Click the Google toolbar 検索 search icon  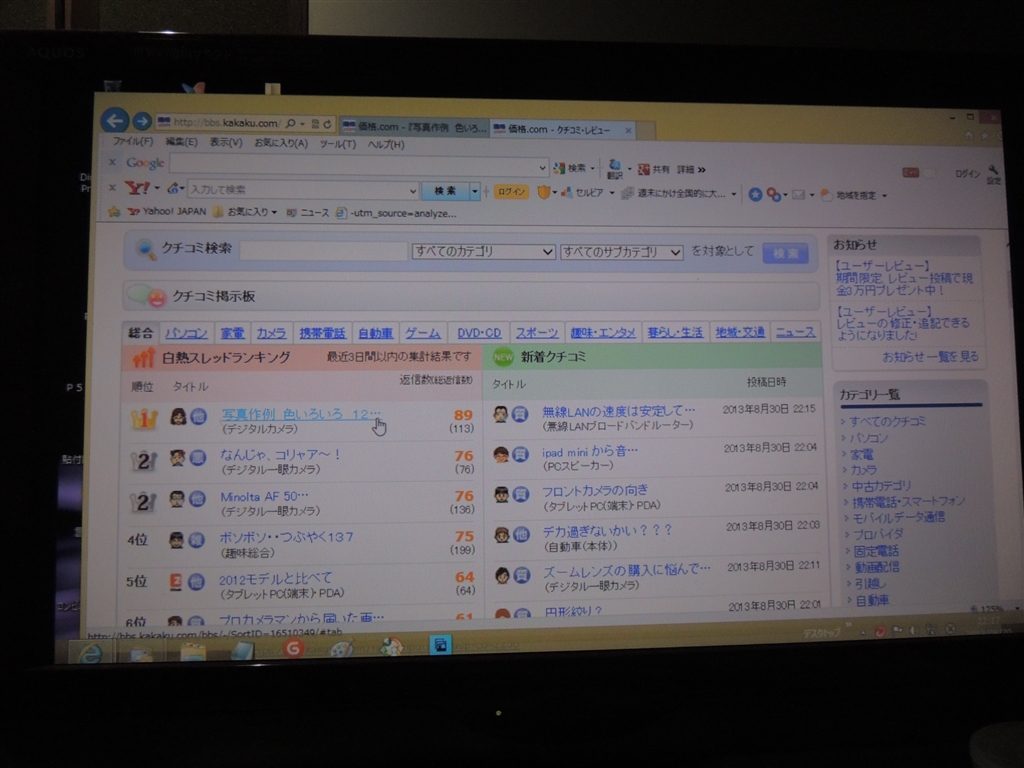click(559, 168)
